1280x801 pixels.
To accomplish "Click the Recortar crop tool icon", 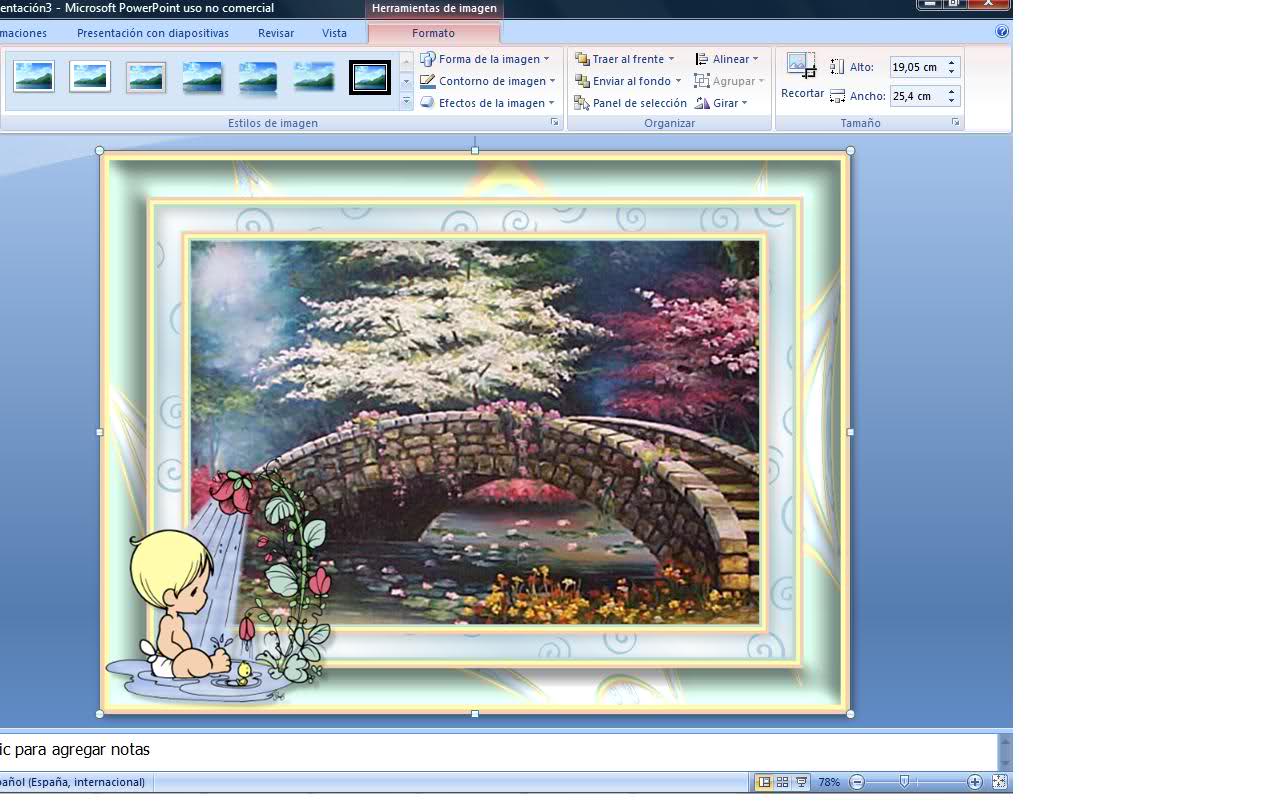I will point(802,67).
